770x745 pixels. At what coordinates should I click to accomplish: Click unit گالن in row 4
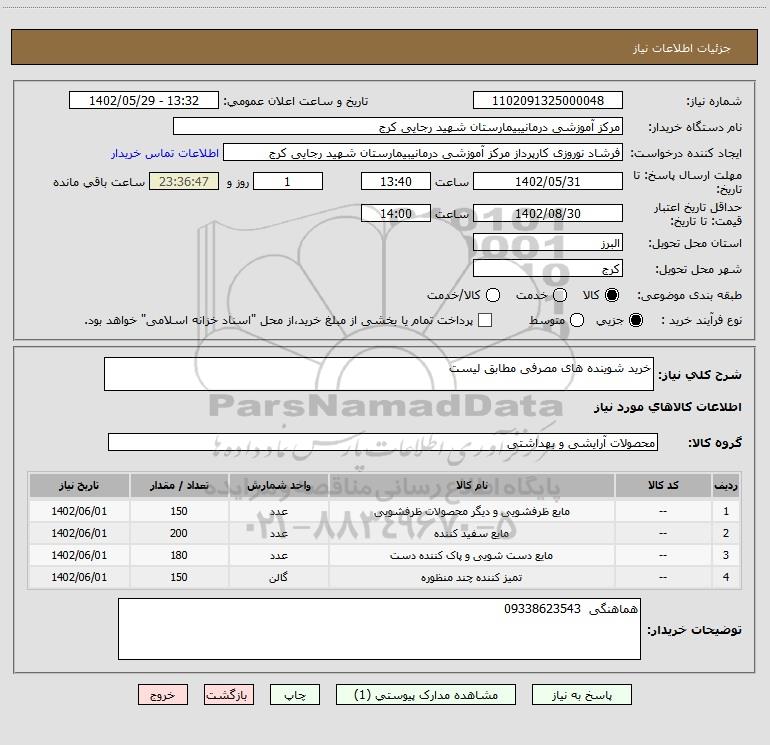278,578
